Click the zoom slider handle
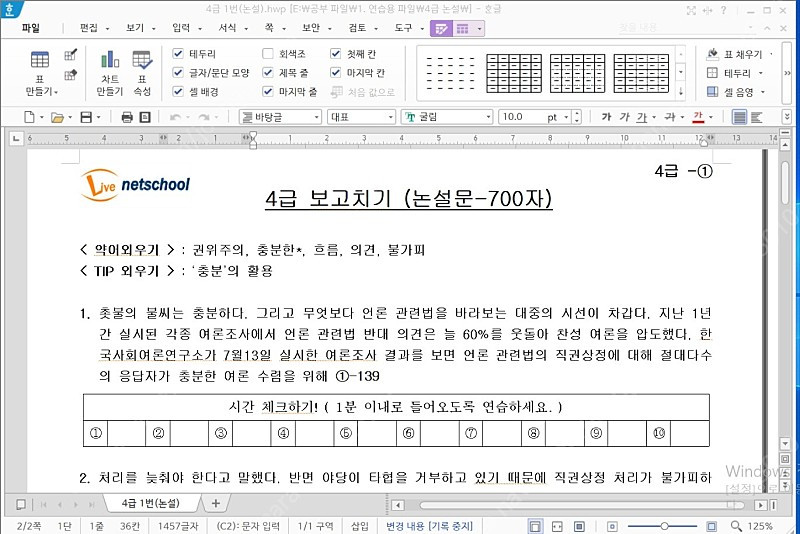The image size is (800, 534). click(x=664, y=526)
